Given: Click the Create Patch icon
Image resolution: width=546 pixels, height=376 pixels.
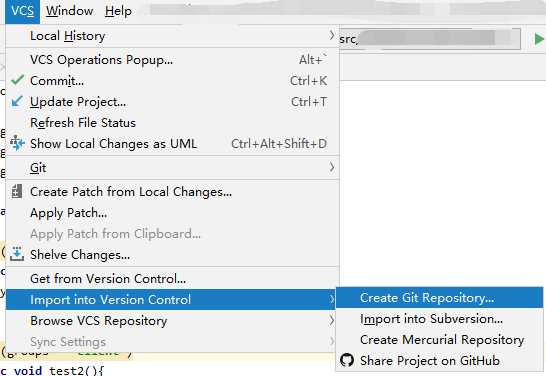Looking at the screenshot, I should click(17, 191).
